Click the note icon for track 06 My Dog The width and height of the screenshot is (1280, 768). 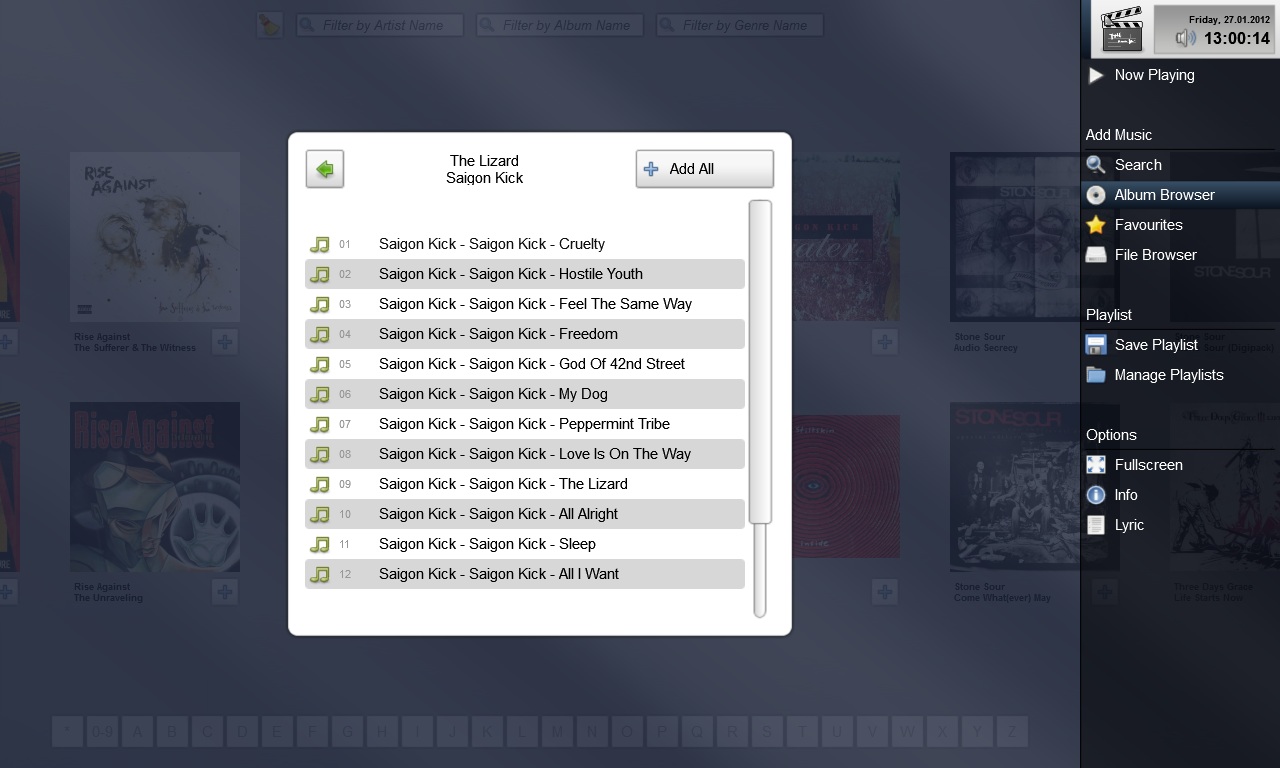320,394
